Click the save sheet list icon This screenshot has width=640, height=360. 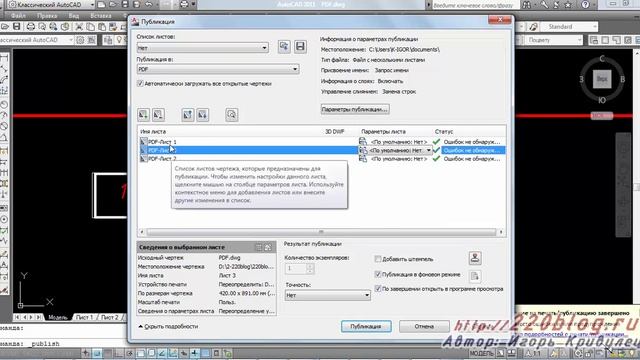(300, 47)
